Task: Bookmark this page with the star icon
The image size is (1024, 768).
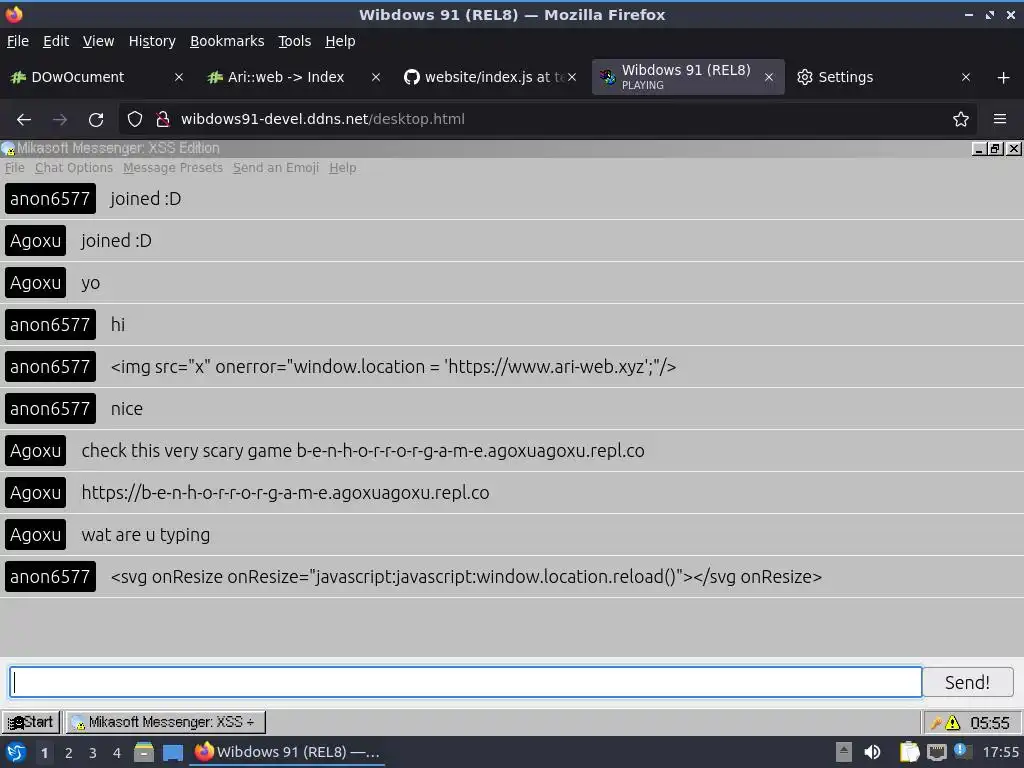Action: click(961, 119)
